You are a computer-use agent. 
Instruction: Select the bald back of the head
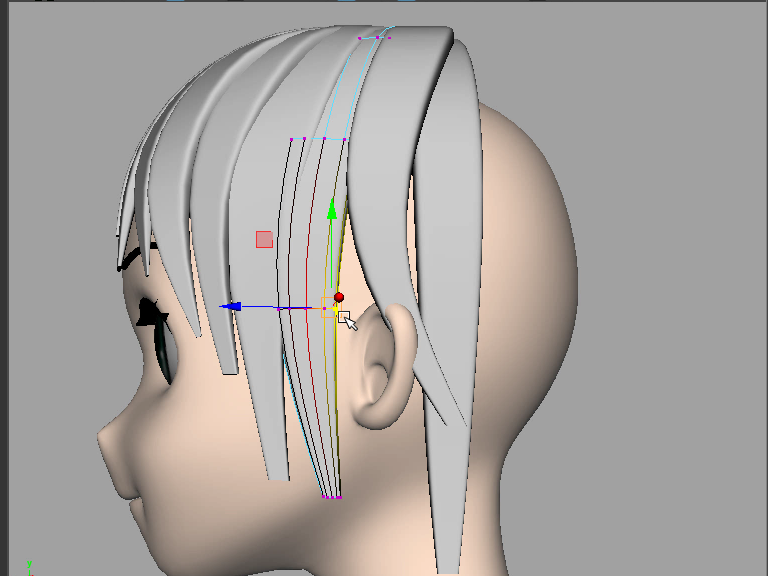530,250
